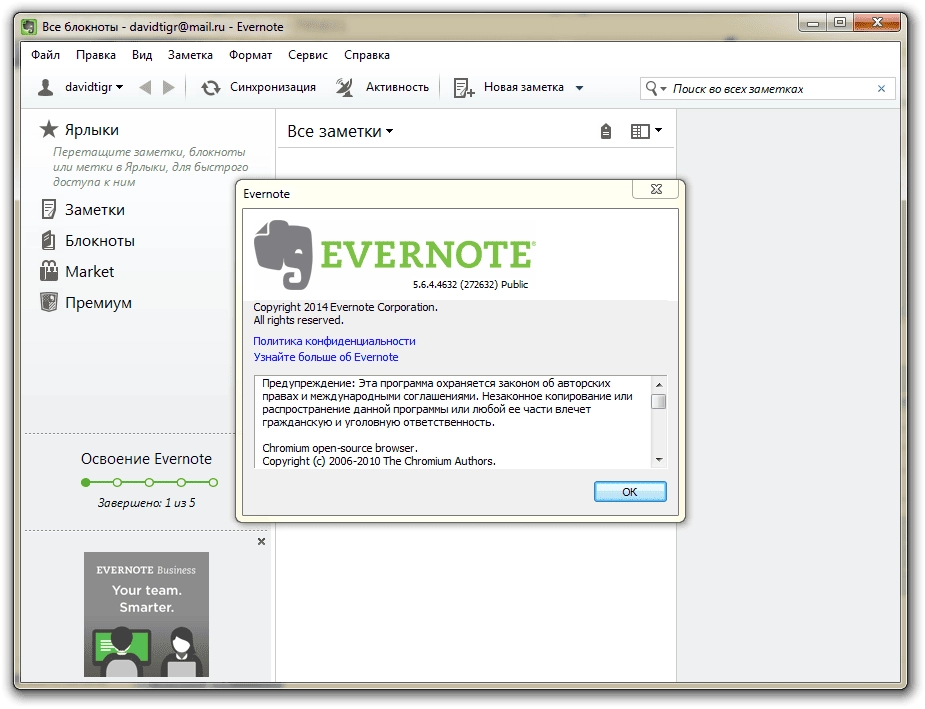Open the Справка menu
Viewport: 925px width, 709px height.
[366, 55]
